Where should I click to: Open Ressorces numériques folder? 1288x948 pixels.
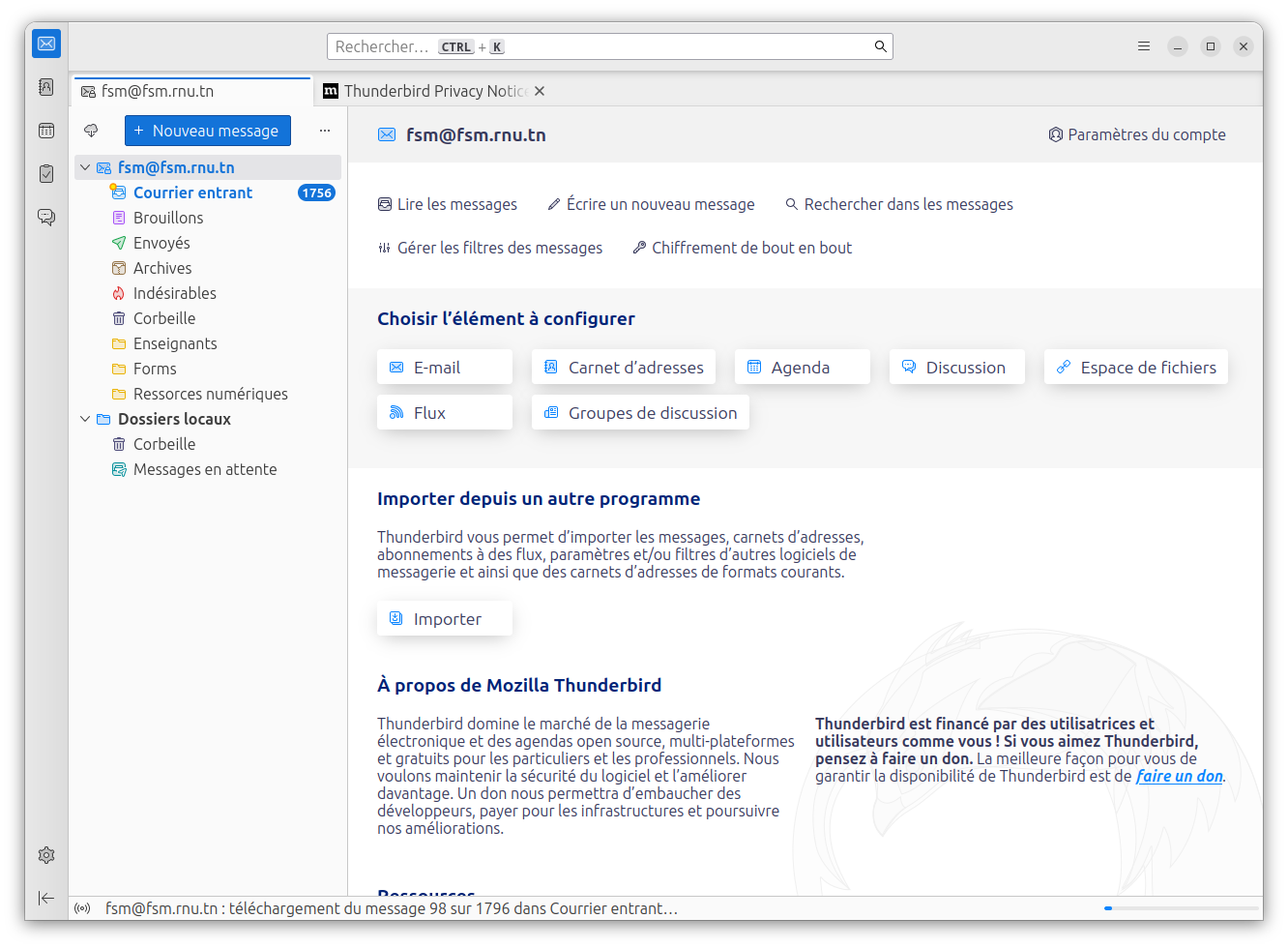coord(208,394)
